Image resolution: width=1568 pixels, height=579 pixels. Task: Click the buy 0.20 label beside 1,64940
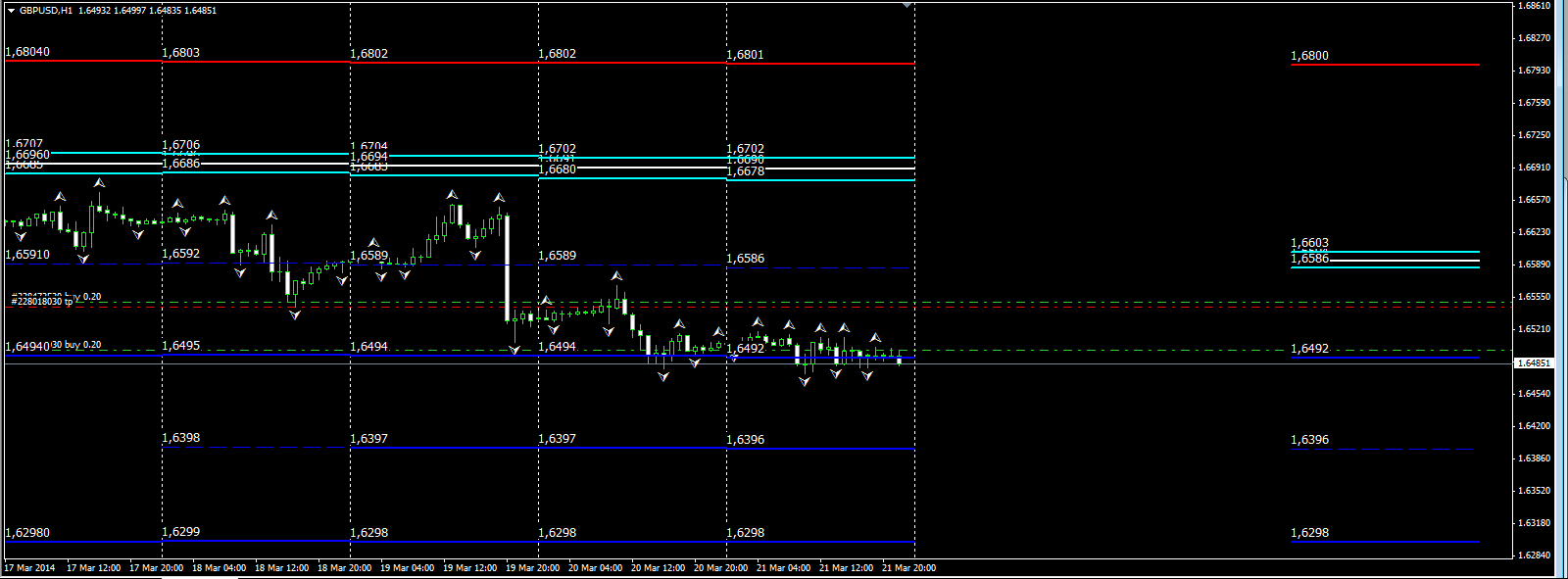[x=82, y=345]
